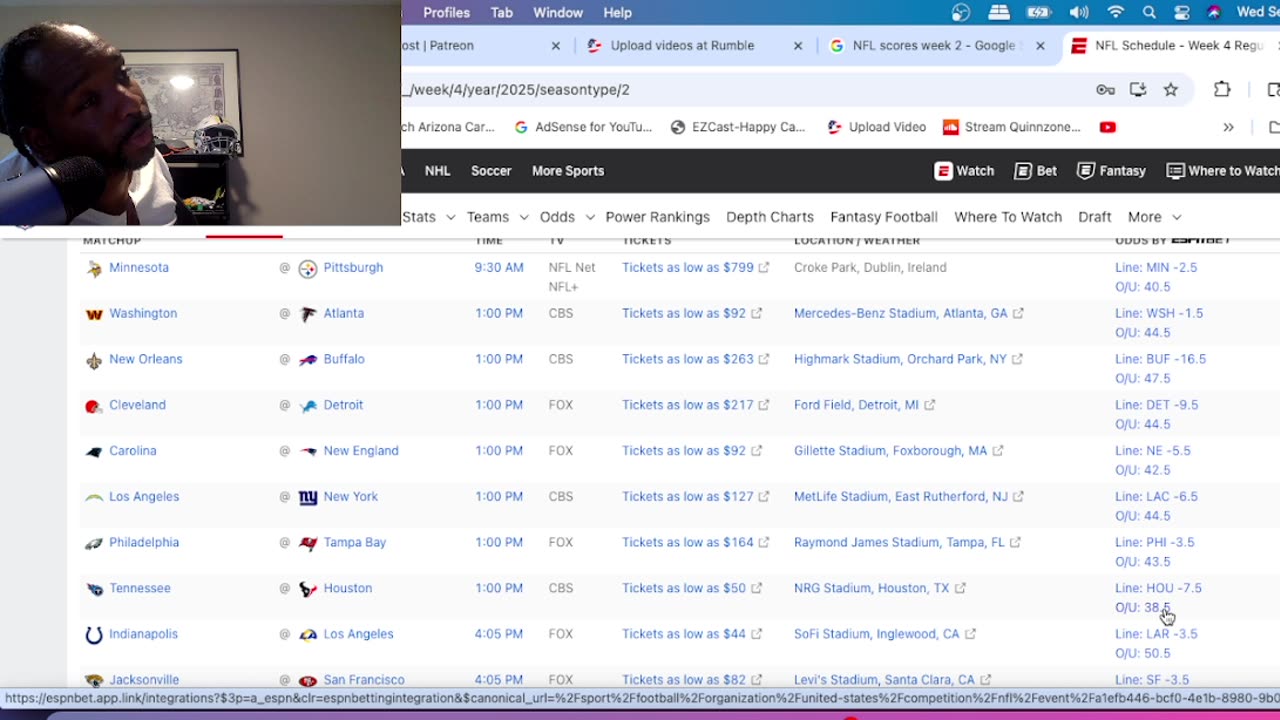This screenshot has height=720, width=1280.
Task: Open Highmark Stadium, Orchard Park location link
Action: coord(908,360)
